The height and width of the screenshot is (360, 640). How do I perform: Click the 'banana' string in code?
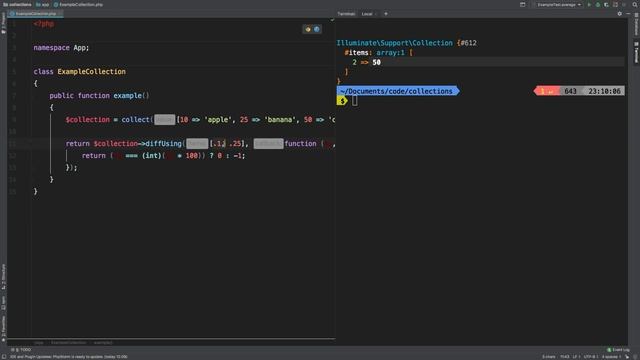click(x=280, y=120)
